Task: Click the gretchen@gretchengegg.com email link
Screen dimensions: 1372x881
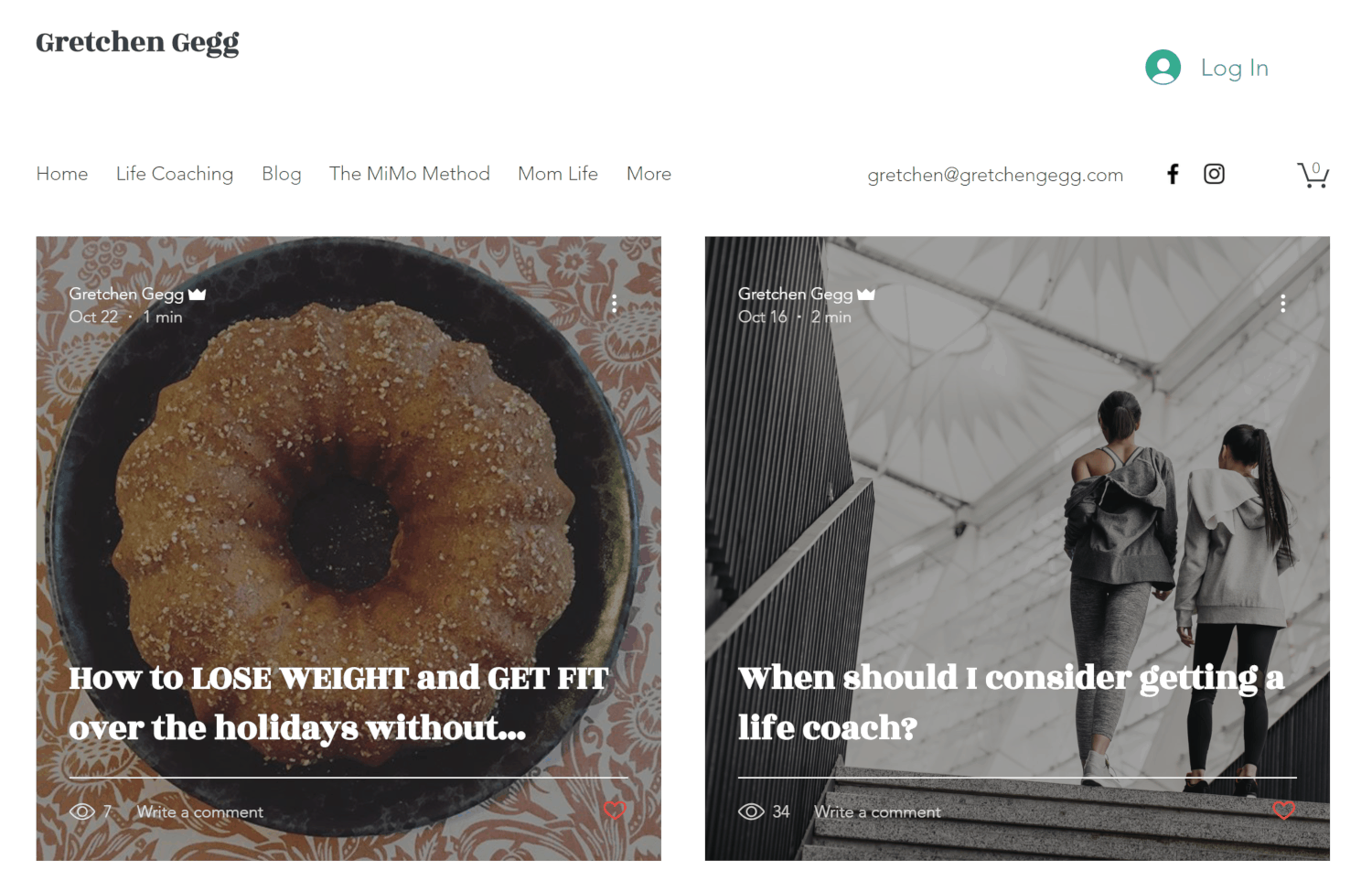Action: [995, 175]
